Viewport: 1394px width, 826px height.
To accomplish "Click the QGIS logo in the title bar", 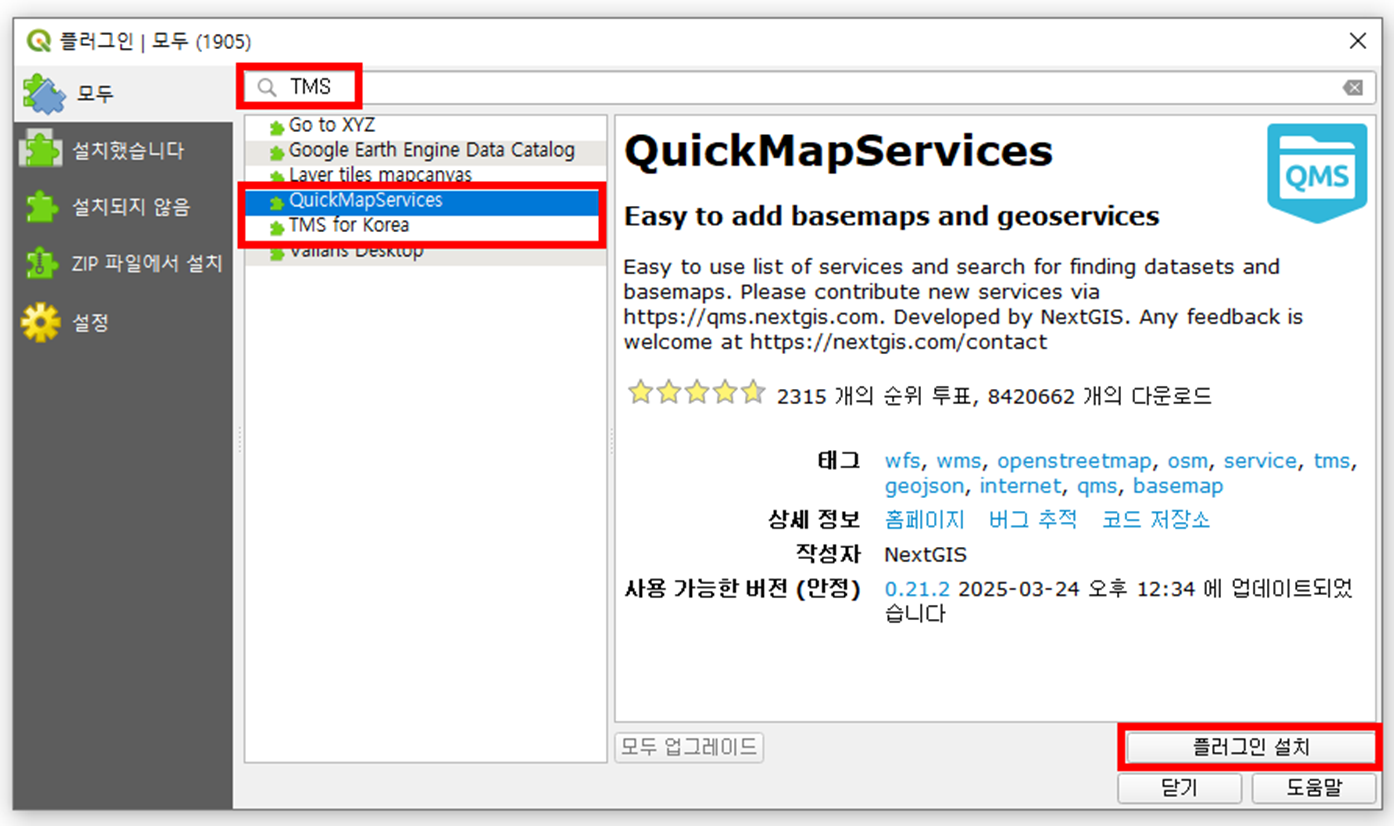I will pyautogui.click(x=39, y=41).
